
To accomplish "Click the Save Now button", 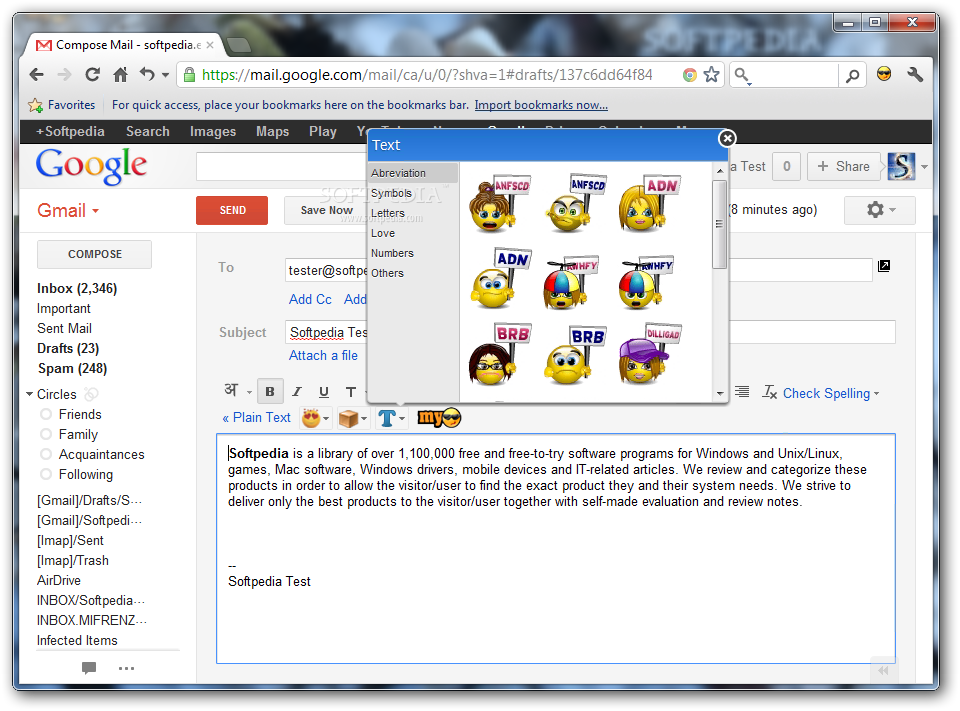I will coord(326,210).
